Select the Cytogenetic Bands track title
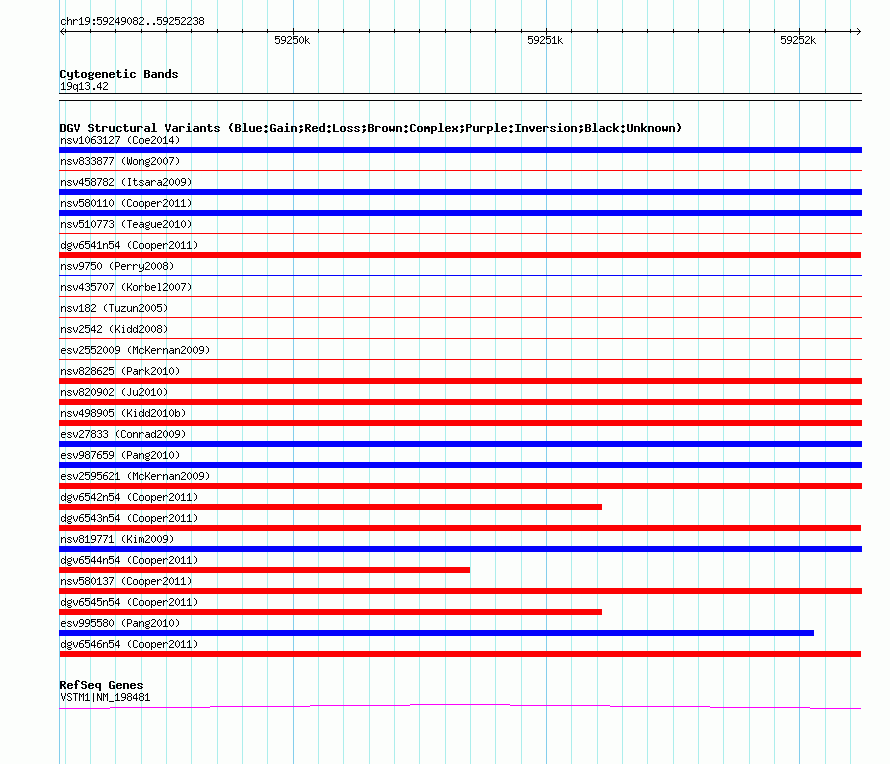Image resolution: width=890 pixels, height=764 pixels. (x=119, y=74)
